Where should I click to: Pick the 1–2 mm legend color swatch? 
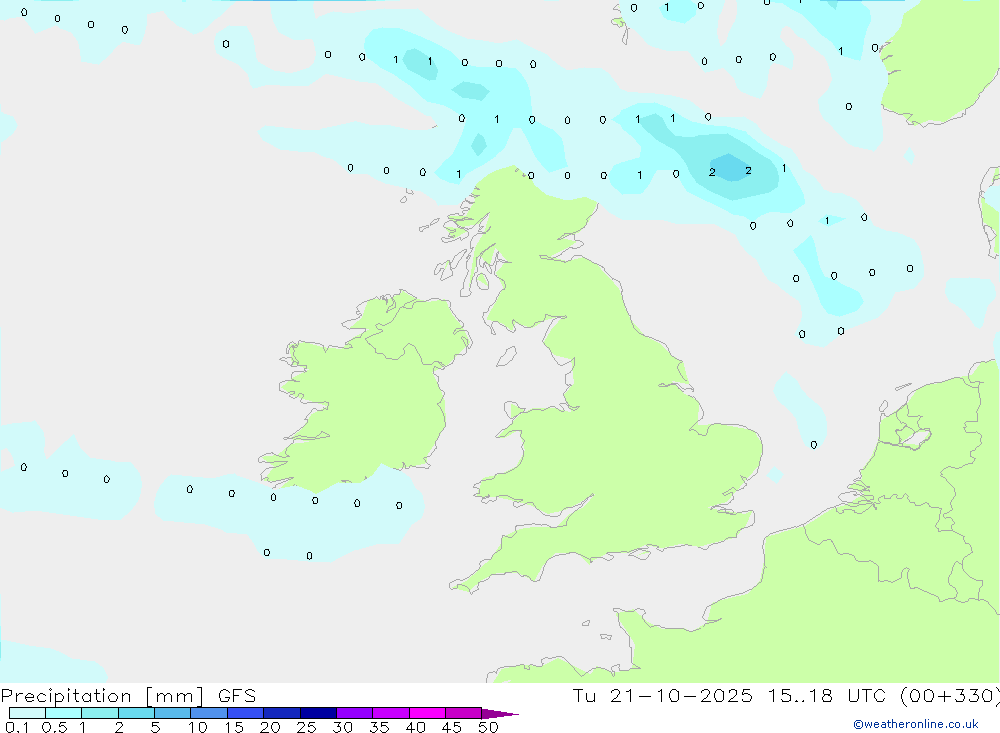tap(100, 713)
